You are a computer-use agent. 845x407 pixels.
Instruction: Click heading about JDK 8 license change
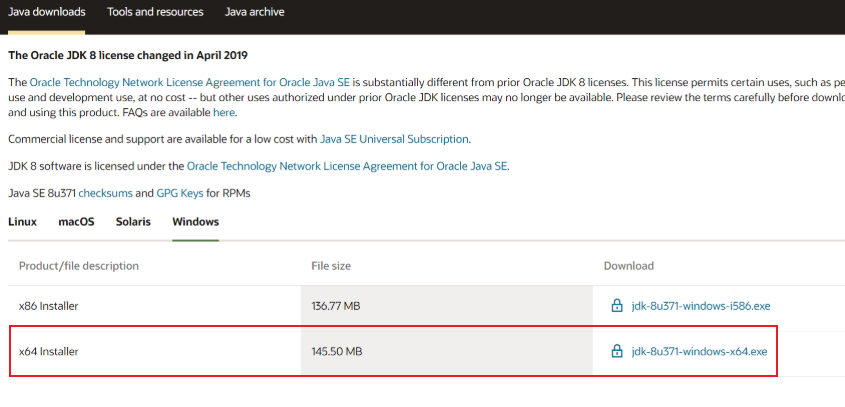(128, 55)
